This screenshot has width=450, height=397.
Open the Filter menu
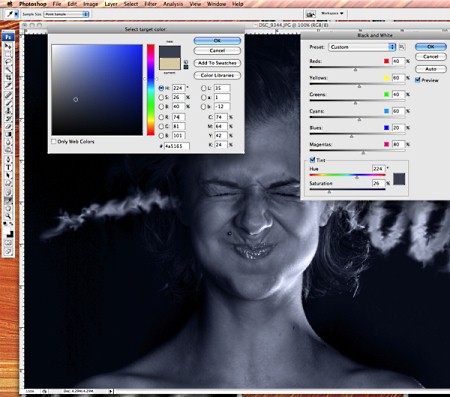(x=151, y=4)
